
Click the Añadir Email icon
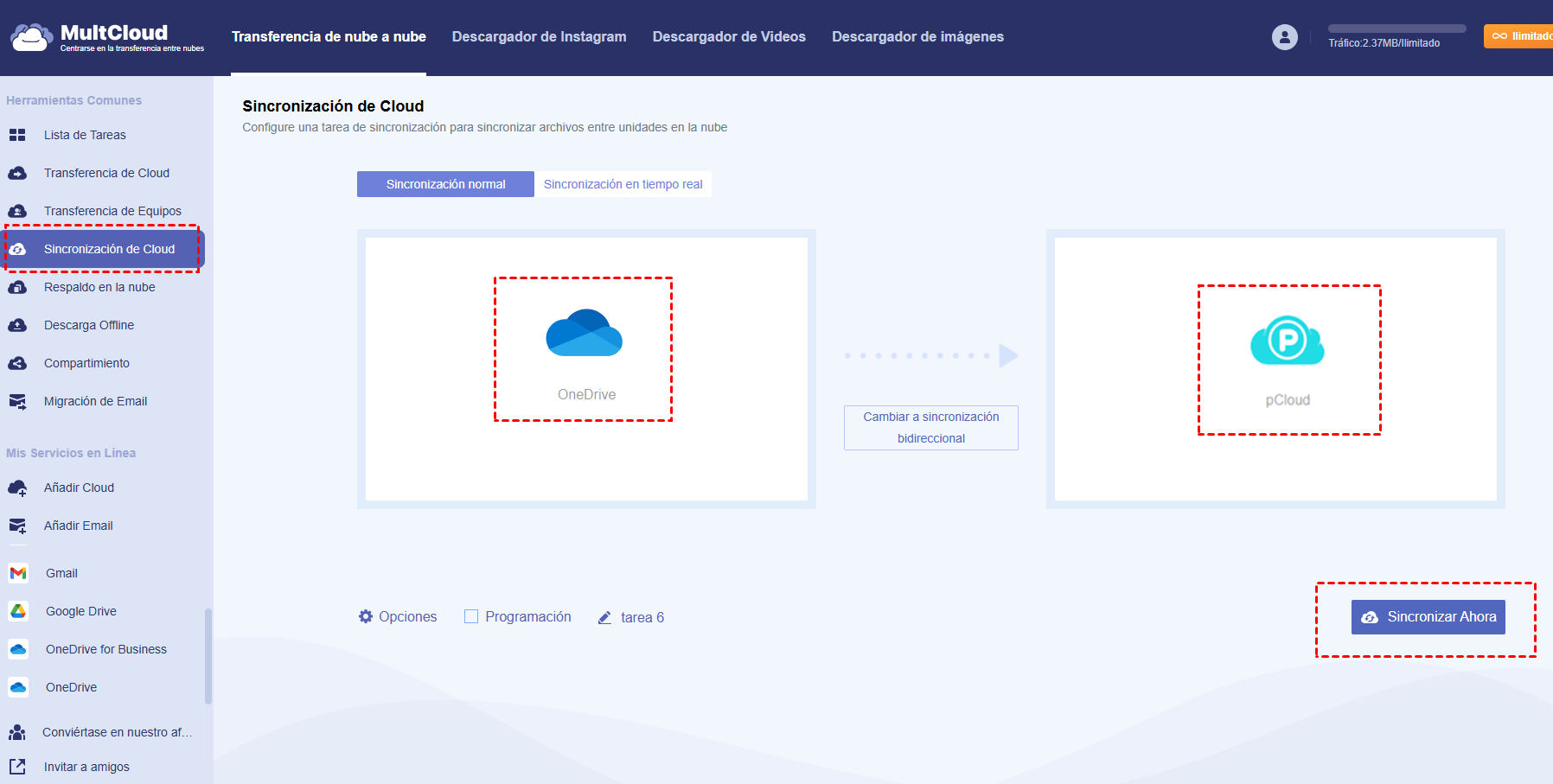pyautogui.click(x=17, y=526)
